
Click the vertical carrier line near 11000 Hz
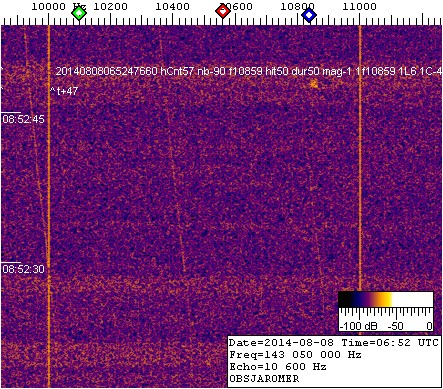tap(360, 158)
